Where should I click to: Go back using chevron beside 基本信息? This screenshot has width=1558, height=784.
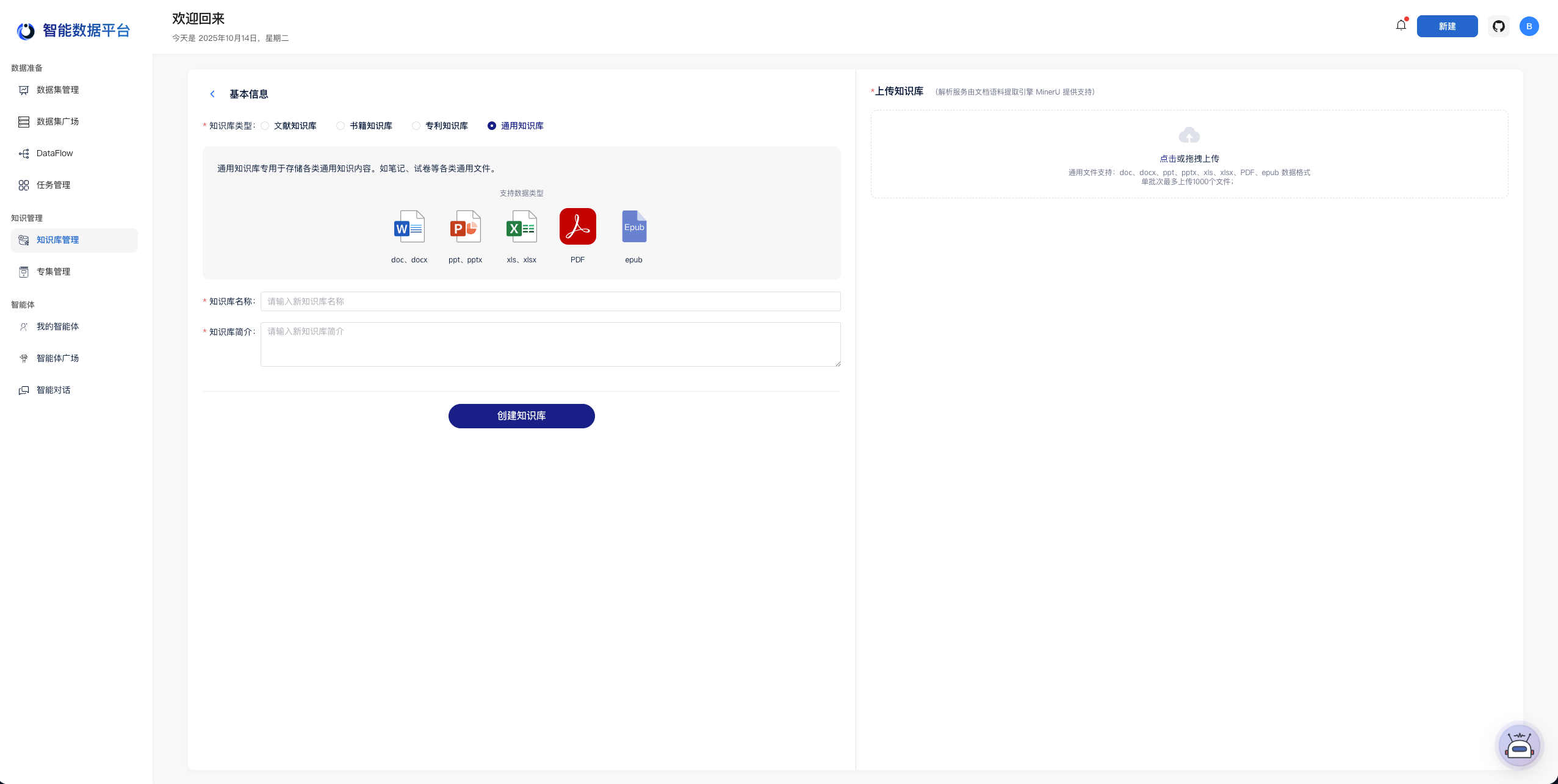[x=212, y=94]
